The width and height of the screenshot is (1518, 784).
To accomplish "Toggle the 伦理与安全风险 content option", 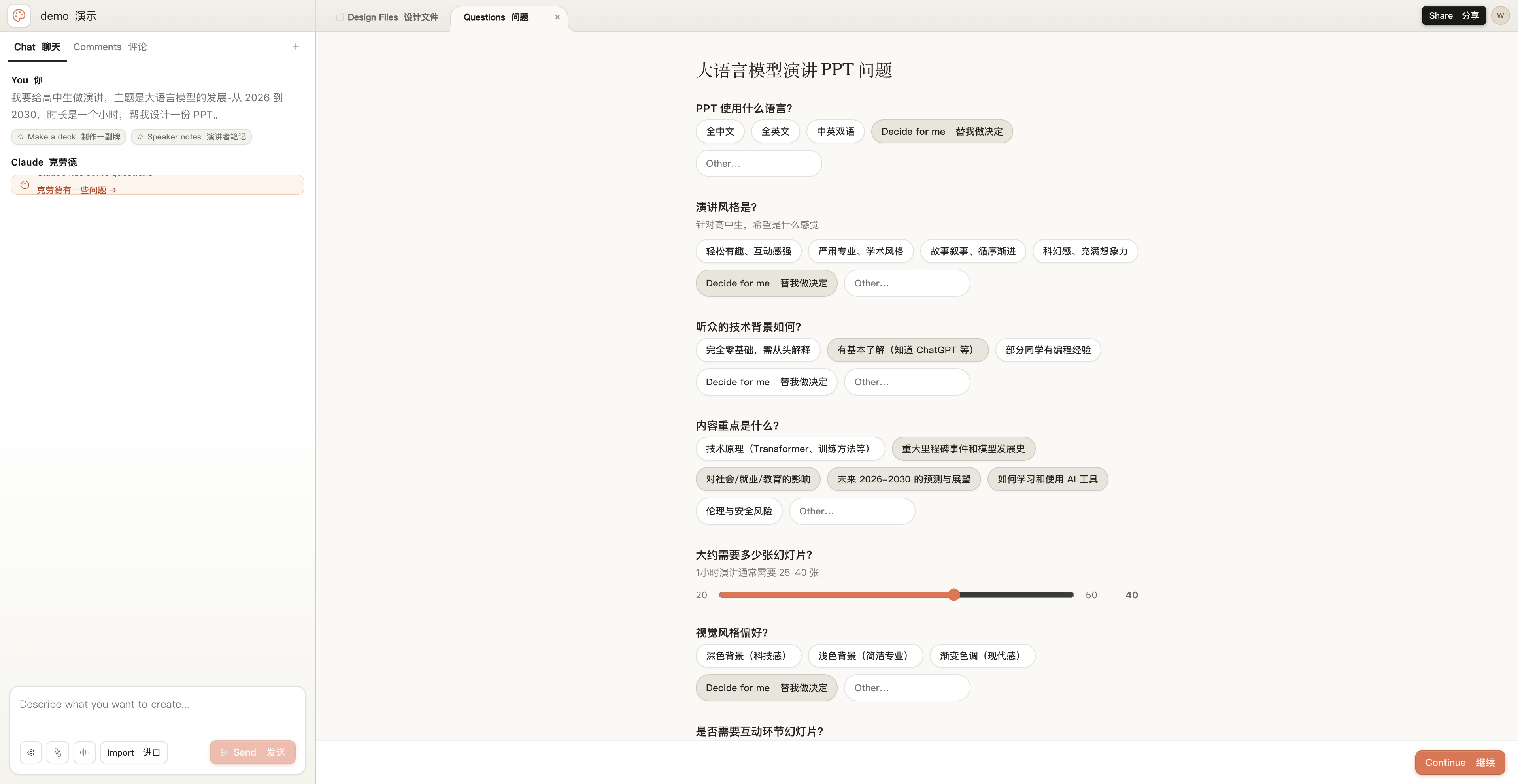I will 738,511.
